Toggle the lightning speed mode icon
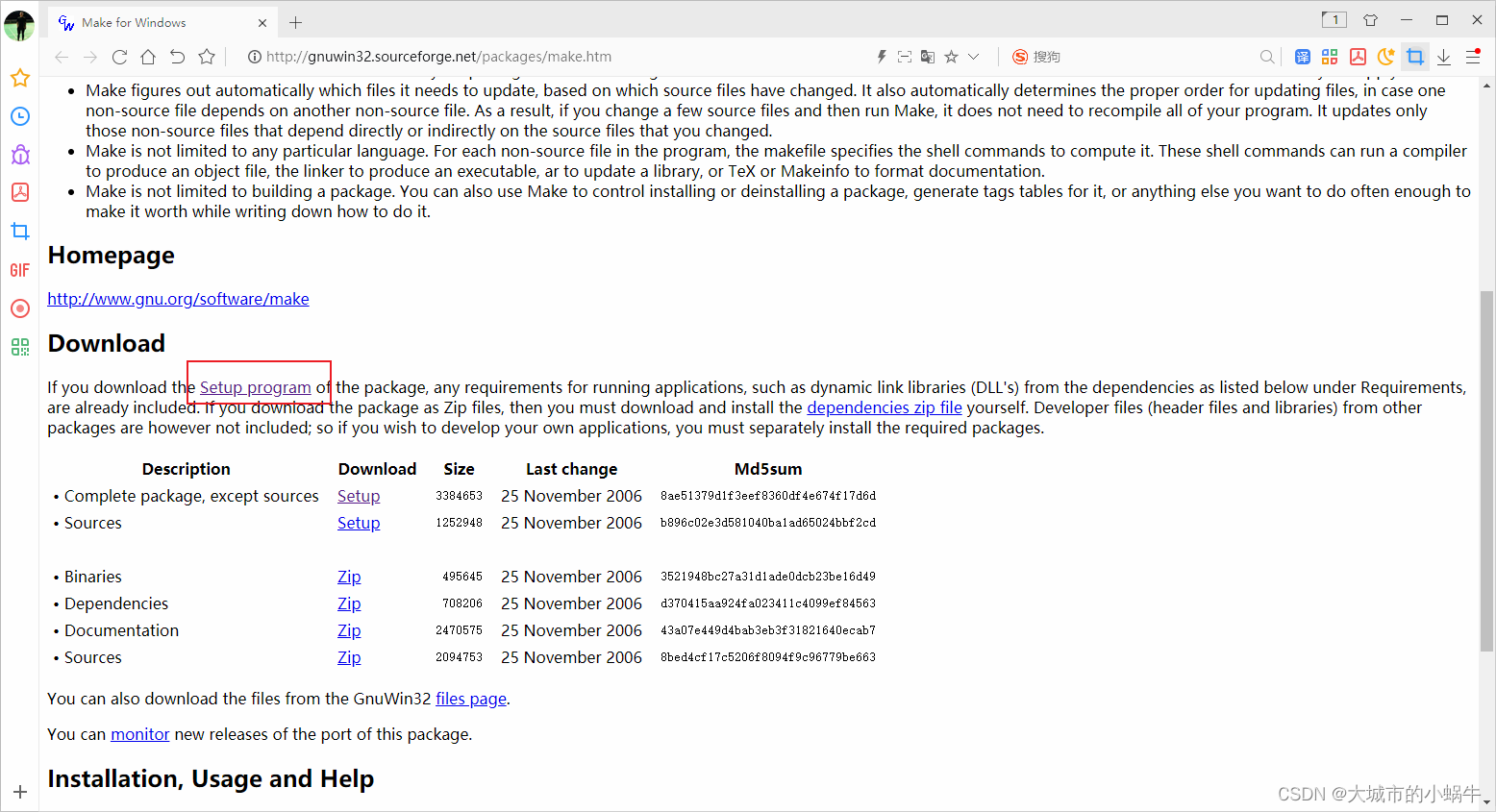 (882, 56)
